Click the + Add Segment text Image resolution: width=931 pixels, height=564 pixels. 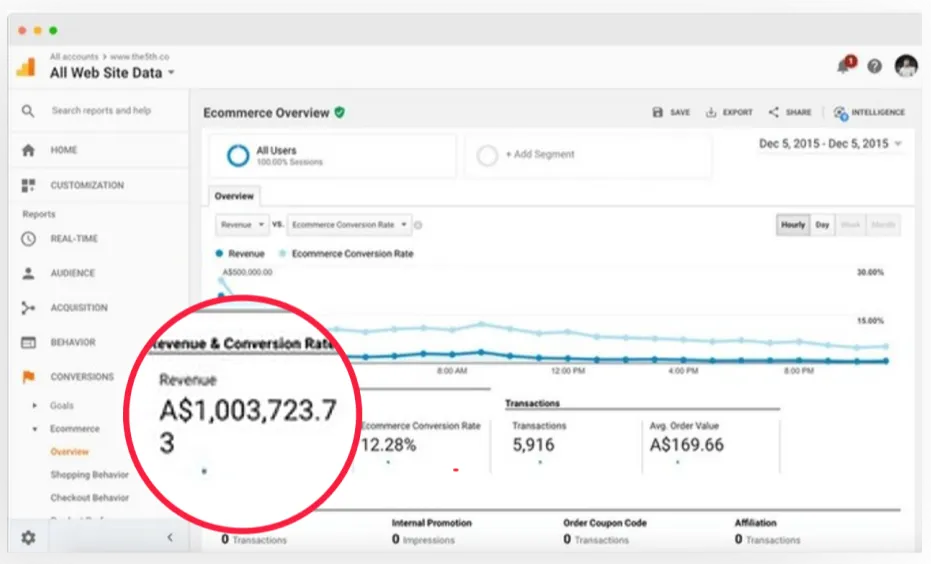[540, 154]
